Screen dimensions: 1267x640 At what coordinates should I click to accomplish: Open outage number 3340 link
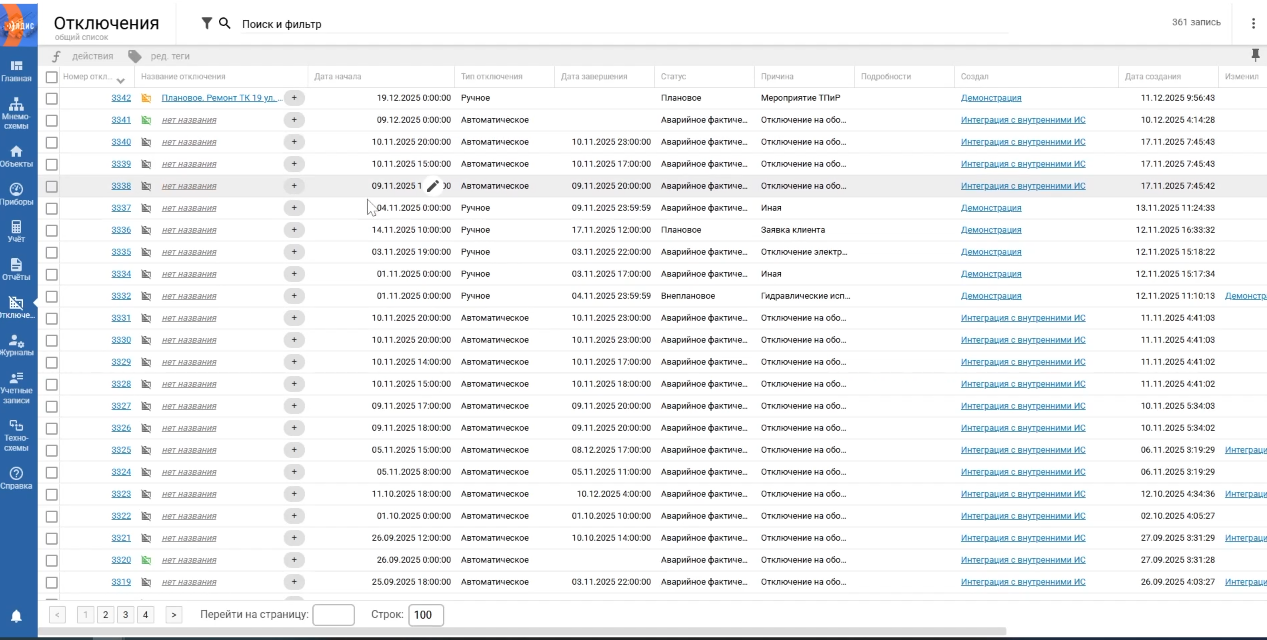pos(121,142)
